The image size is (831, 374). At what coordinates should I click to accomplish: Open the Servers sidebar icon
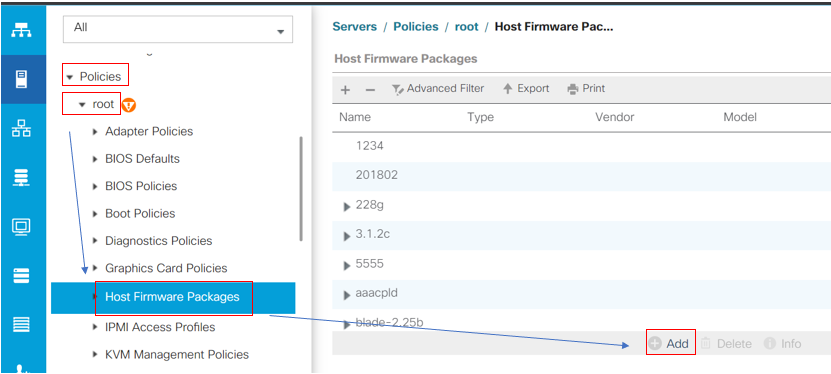[21, 79]
